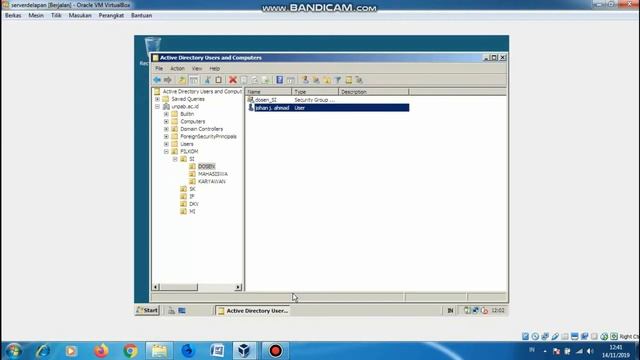
Task: Open Firefox from the host taskbar
Action: (101, 351)
